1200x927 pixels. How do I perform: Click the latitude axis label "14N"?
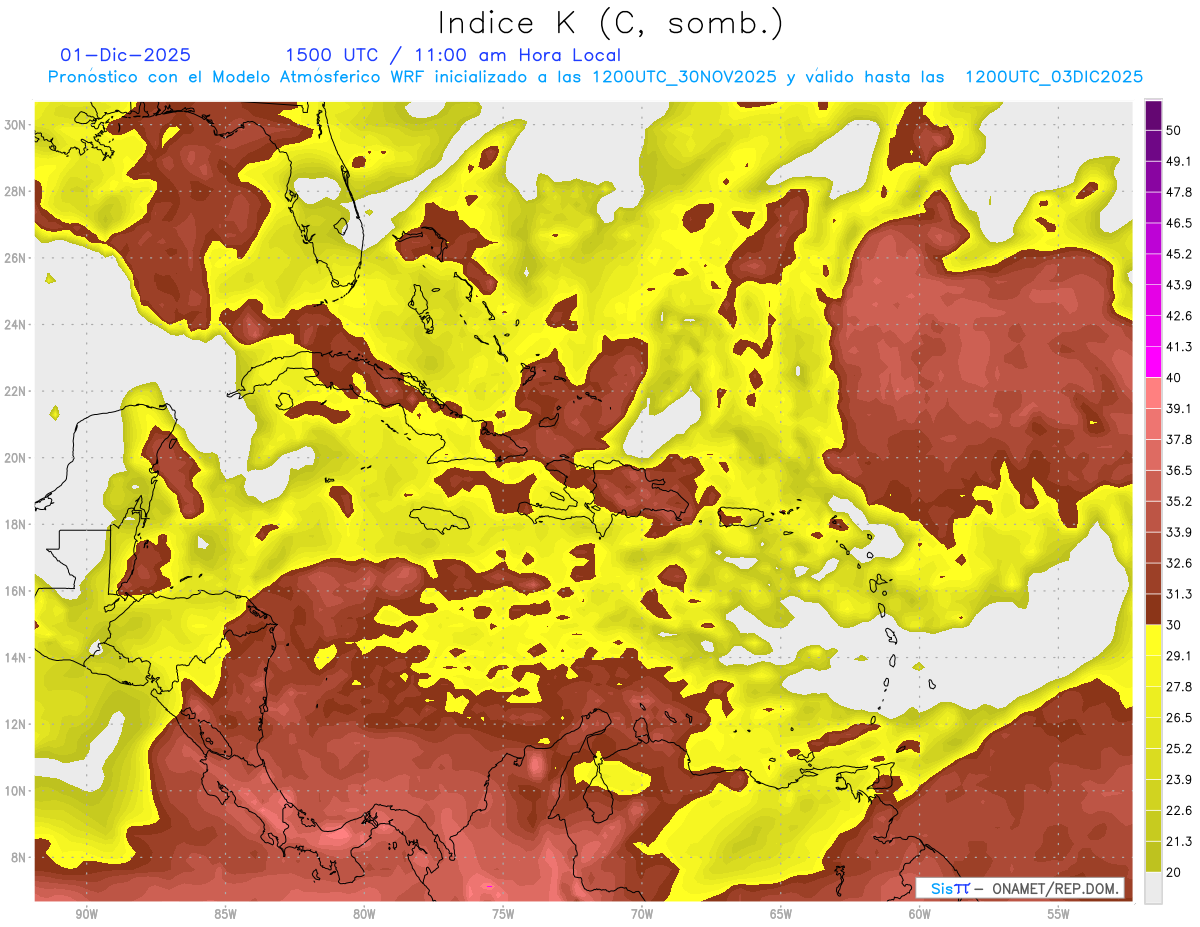(x=16, y=658)
